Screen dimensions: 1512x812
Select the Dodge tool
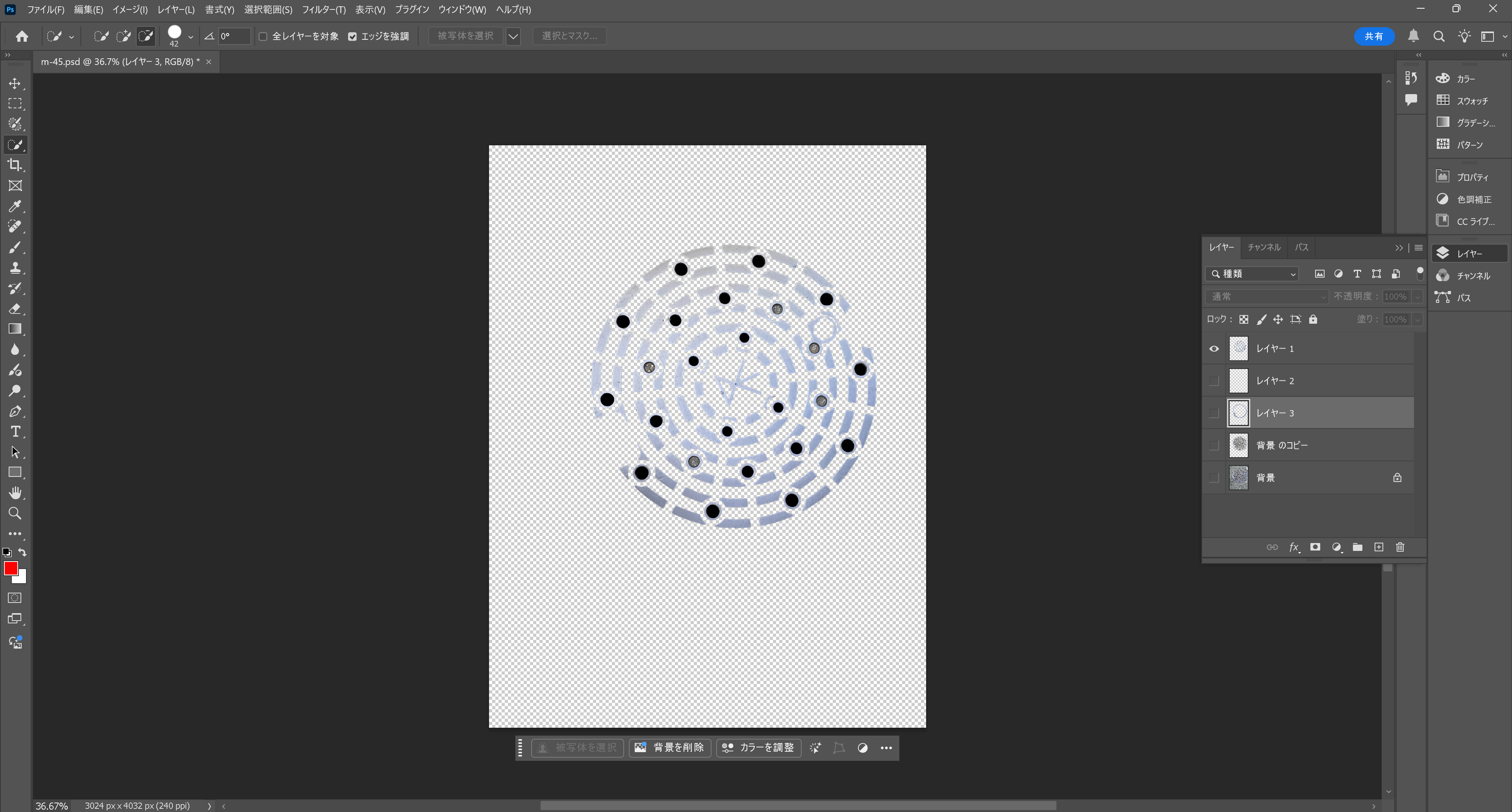click(x=15, y=390)
